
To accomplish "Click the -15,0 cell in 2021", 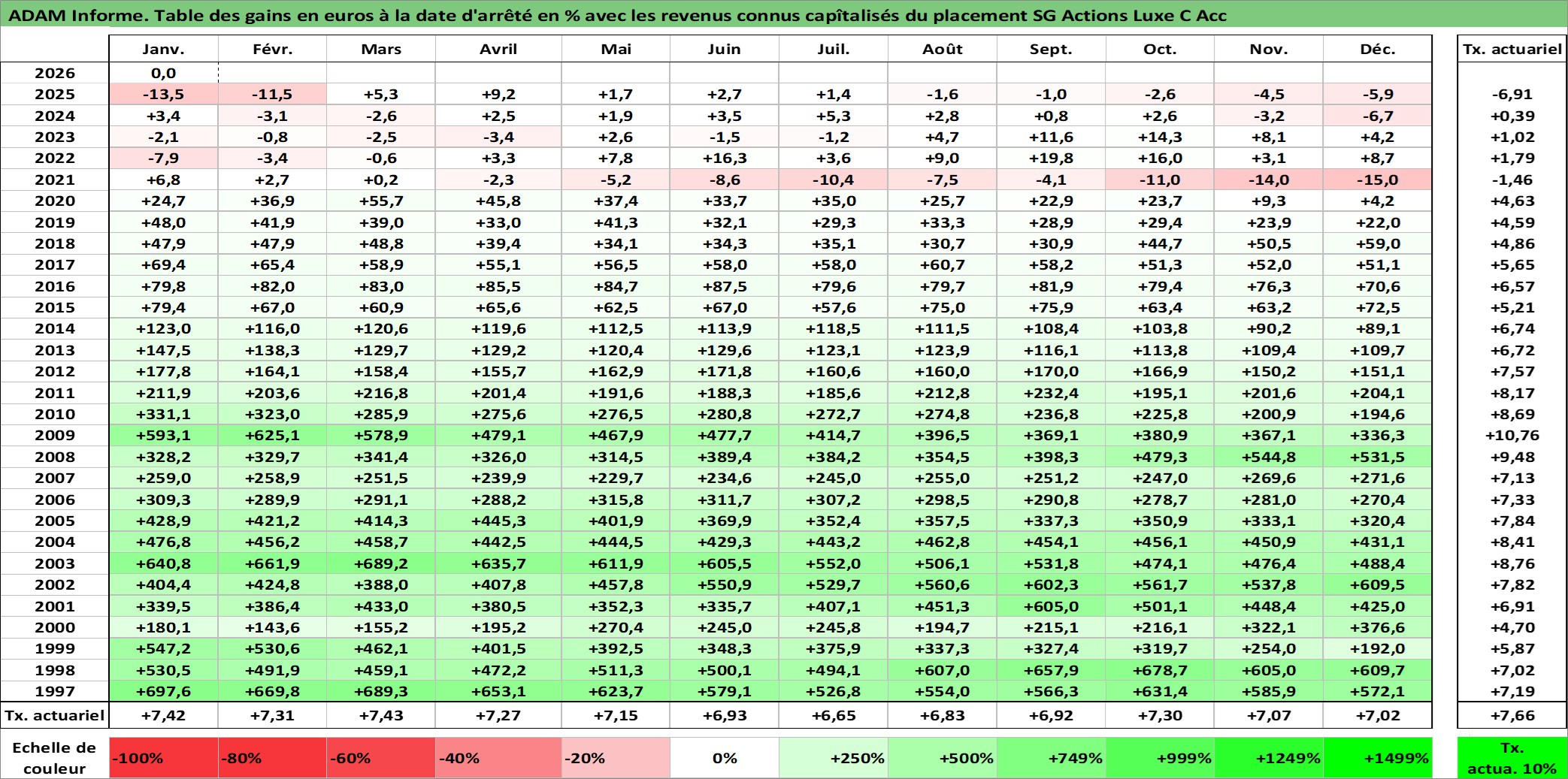I will pos(1378,180).
